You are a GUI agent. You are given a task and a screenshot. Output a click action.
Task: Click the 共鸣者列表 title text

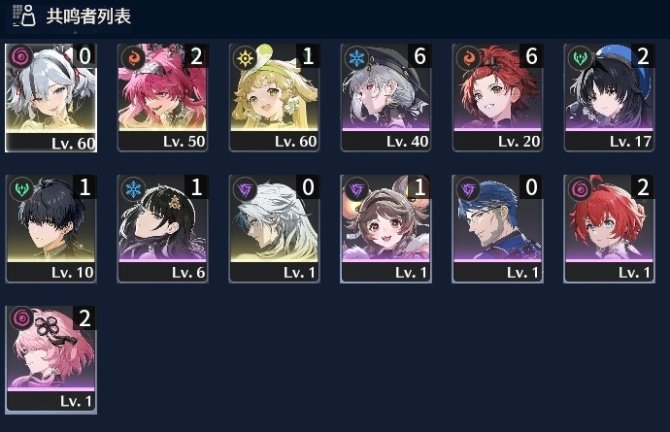88,16
